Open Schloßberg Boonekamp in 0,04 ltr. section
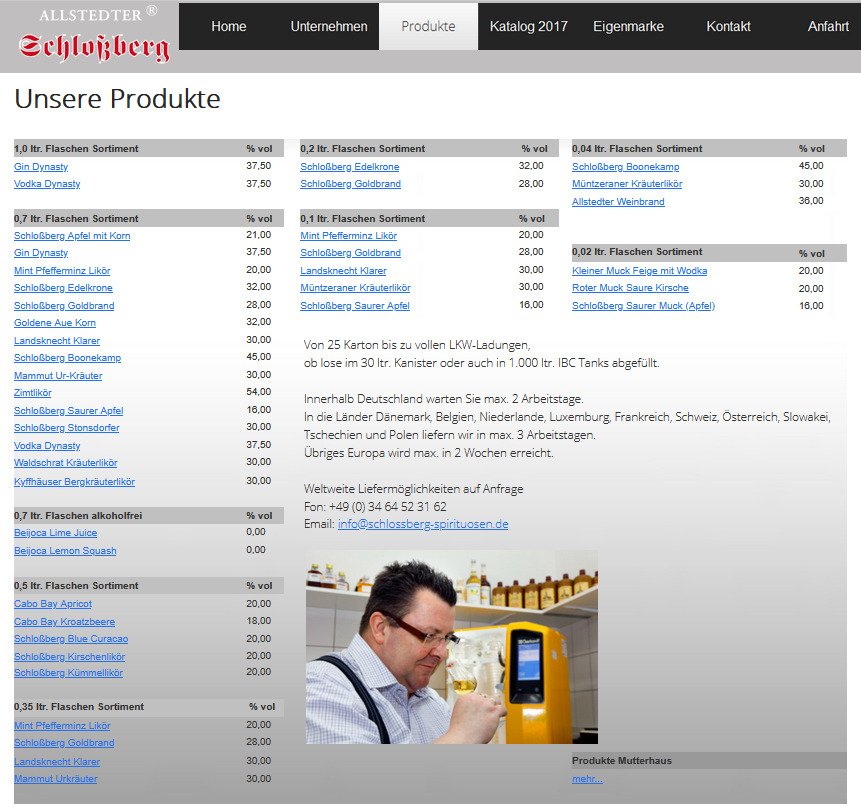 click(625, 167)
